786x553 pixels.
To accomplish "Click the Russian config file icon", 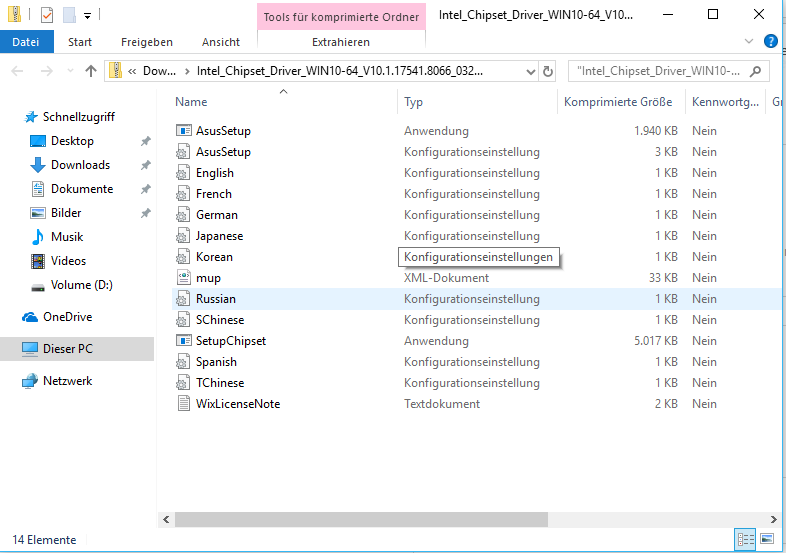I will click(x=183, y=299).
